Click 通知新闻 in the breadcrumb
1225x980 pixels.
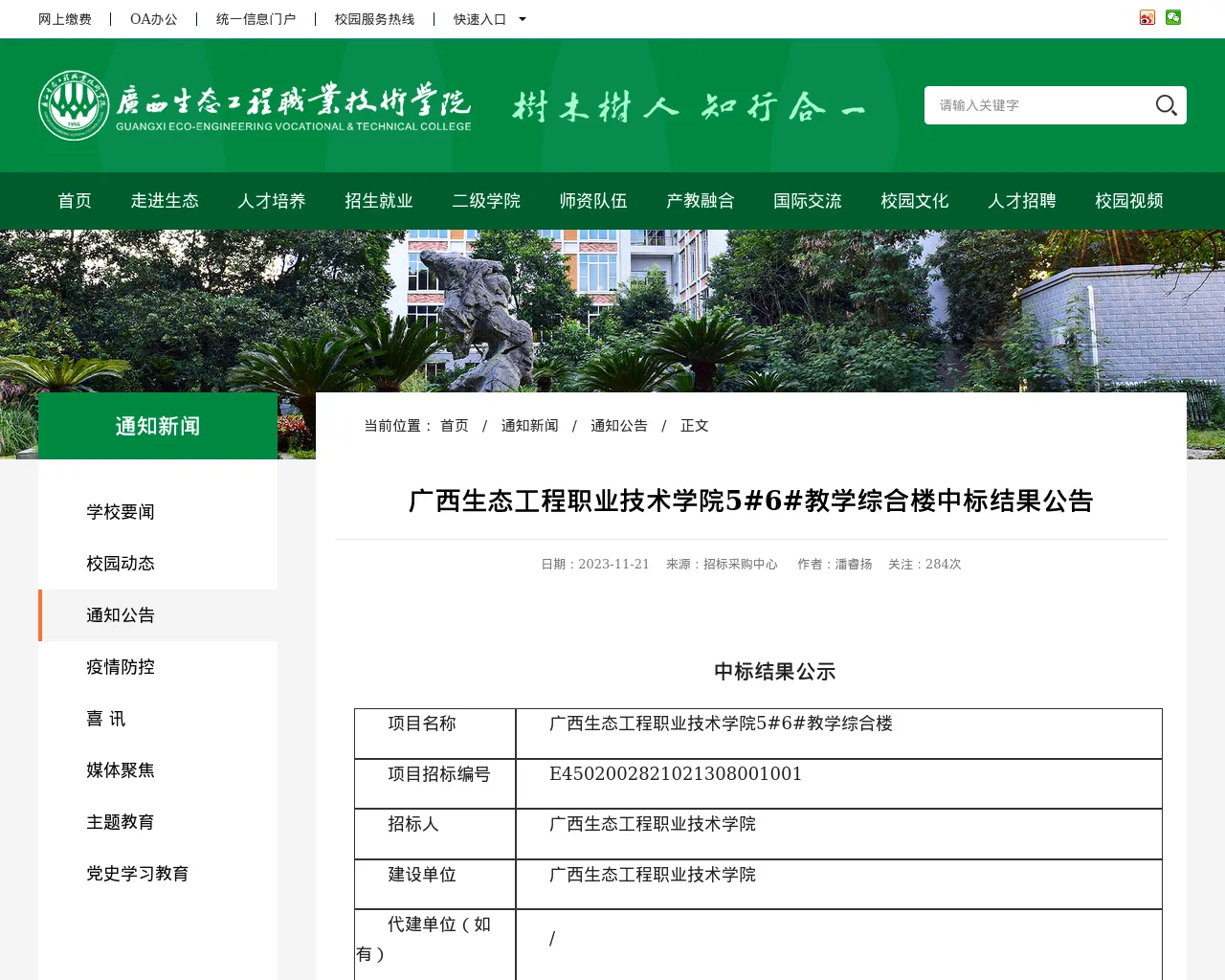point(529,426)
